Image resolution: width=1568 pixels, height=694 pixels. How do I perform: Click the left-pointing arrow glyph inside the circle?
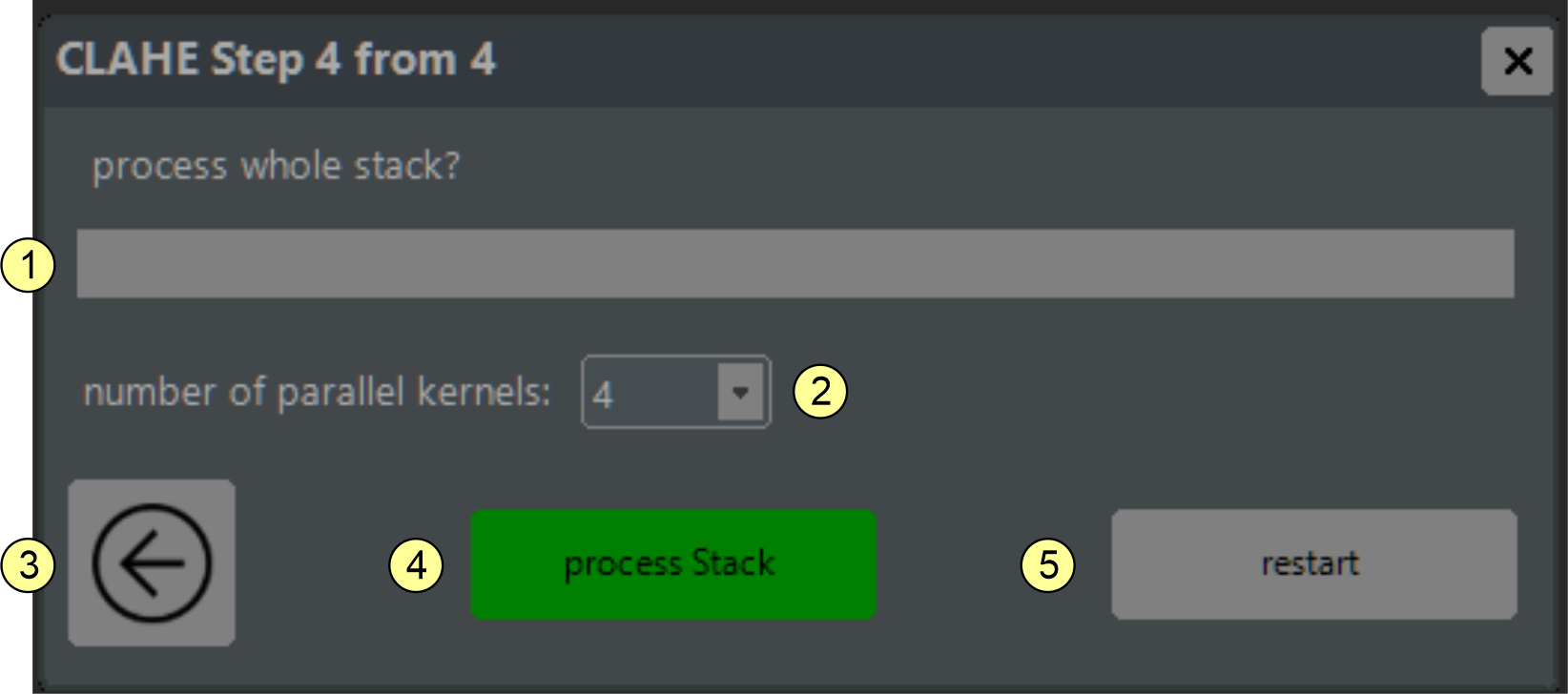pos(151,562)
